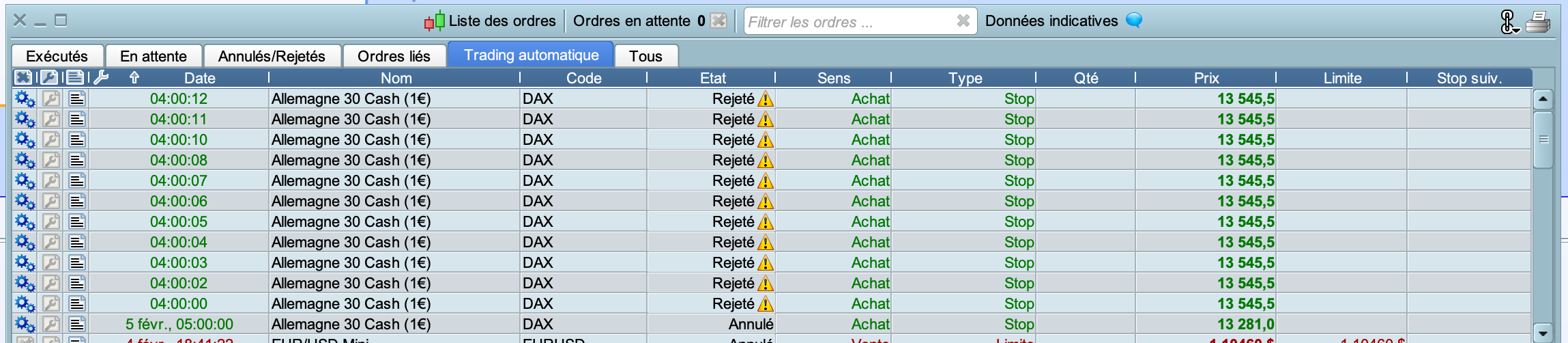This screenshot has width=1568, height=343.
Task: Click the warning triangle on 04:00:10 order
Action: click(766, 140)
